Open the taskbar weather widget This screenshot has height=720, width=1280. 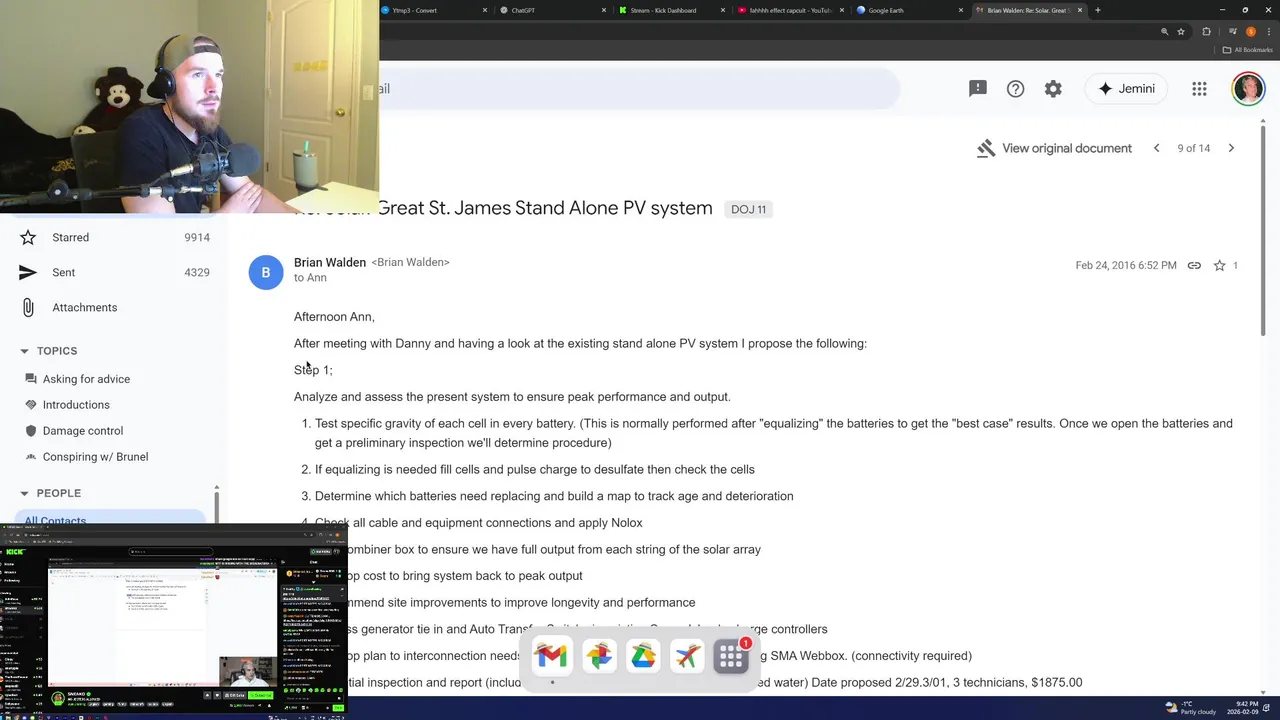(1192, 707)
